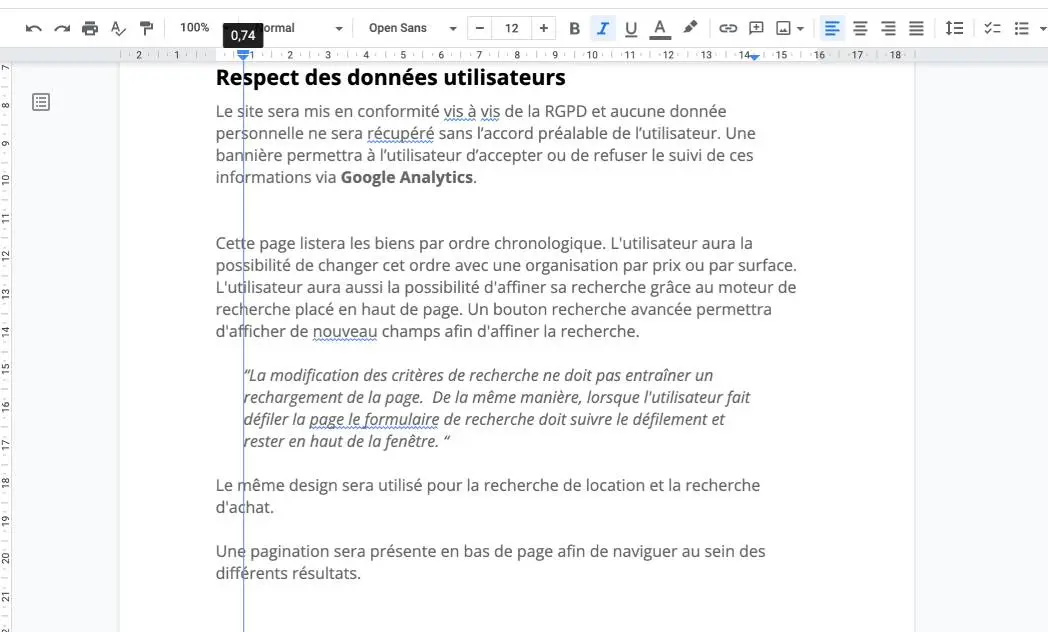The image size is (1048, 632).
Task: Click the underlined word "récupéré"
Action: pos(400,134)
